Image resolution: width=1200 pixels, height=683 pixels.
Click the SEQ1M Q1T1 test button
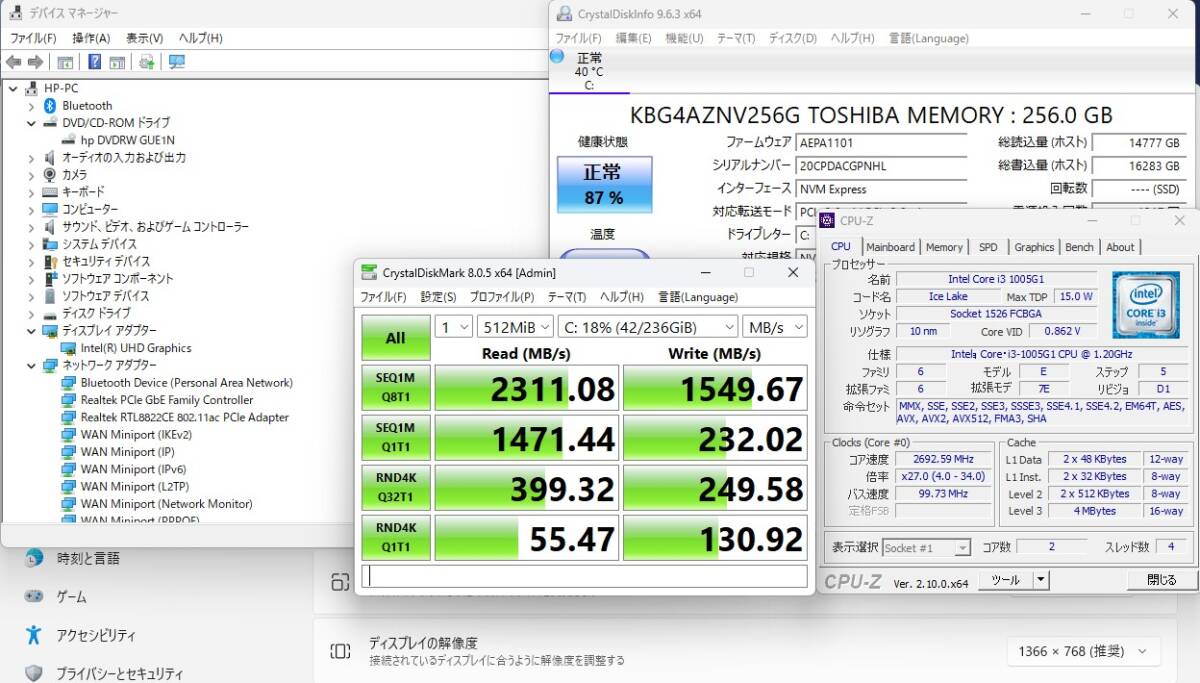[395, 438]
